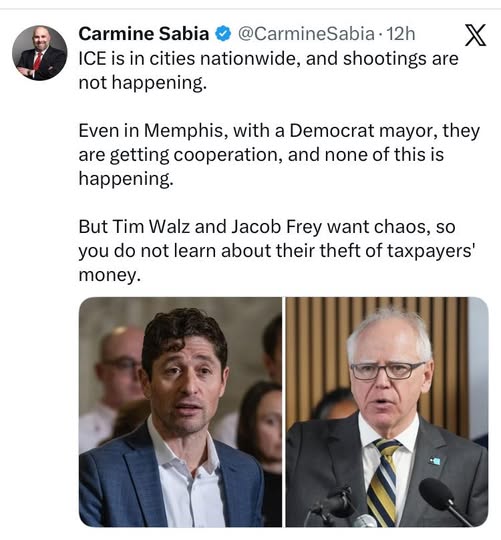Open the left photo of dark-haired man
The image size is (501, 540).
tap(180, 412)
